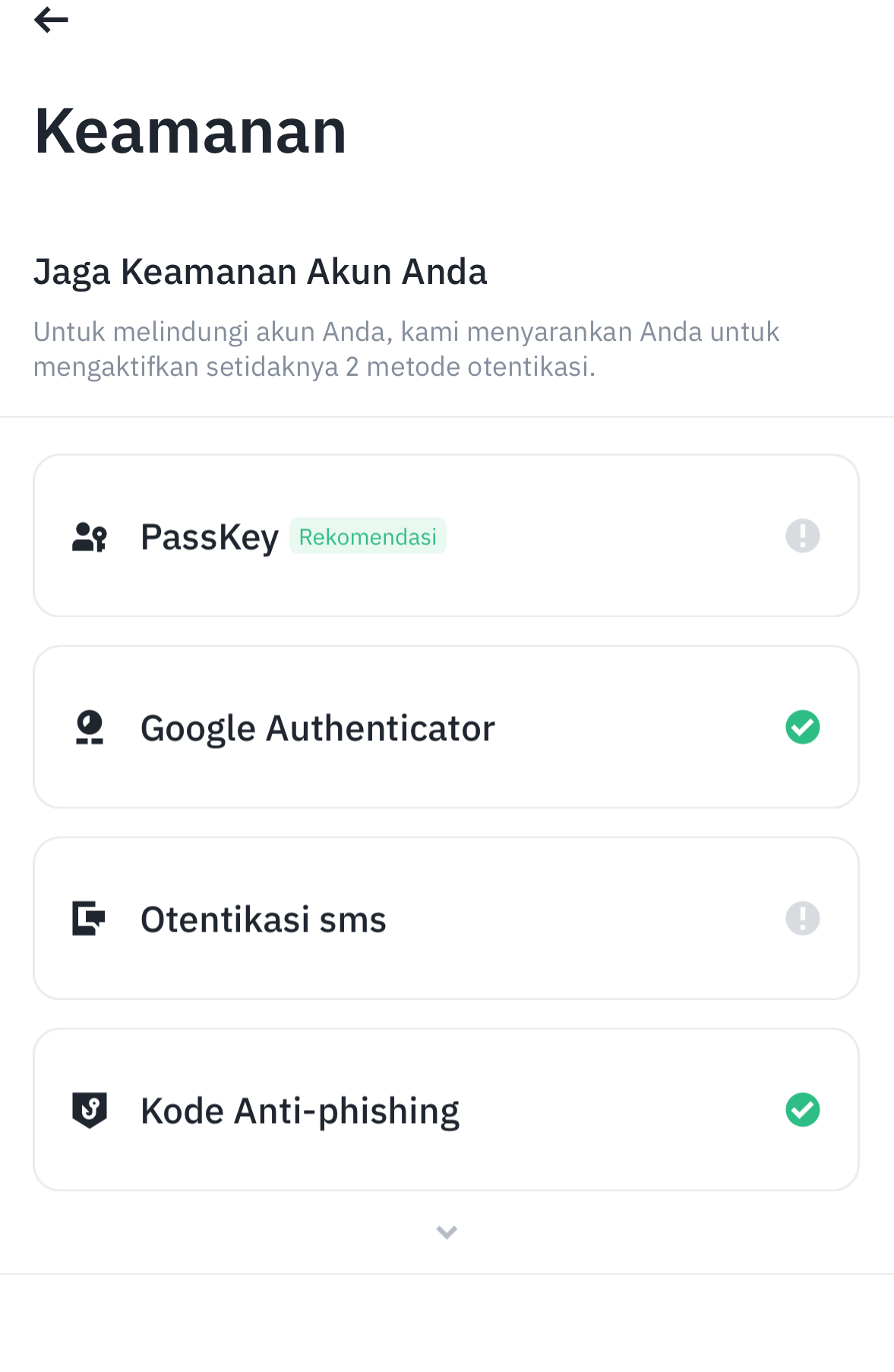Click the SMS authentication message icon
The height and width of the screenshot is (1372, 894).
click(x=89, y=919)
